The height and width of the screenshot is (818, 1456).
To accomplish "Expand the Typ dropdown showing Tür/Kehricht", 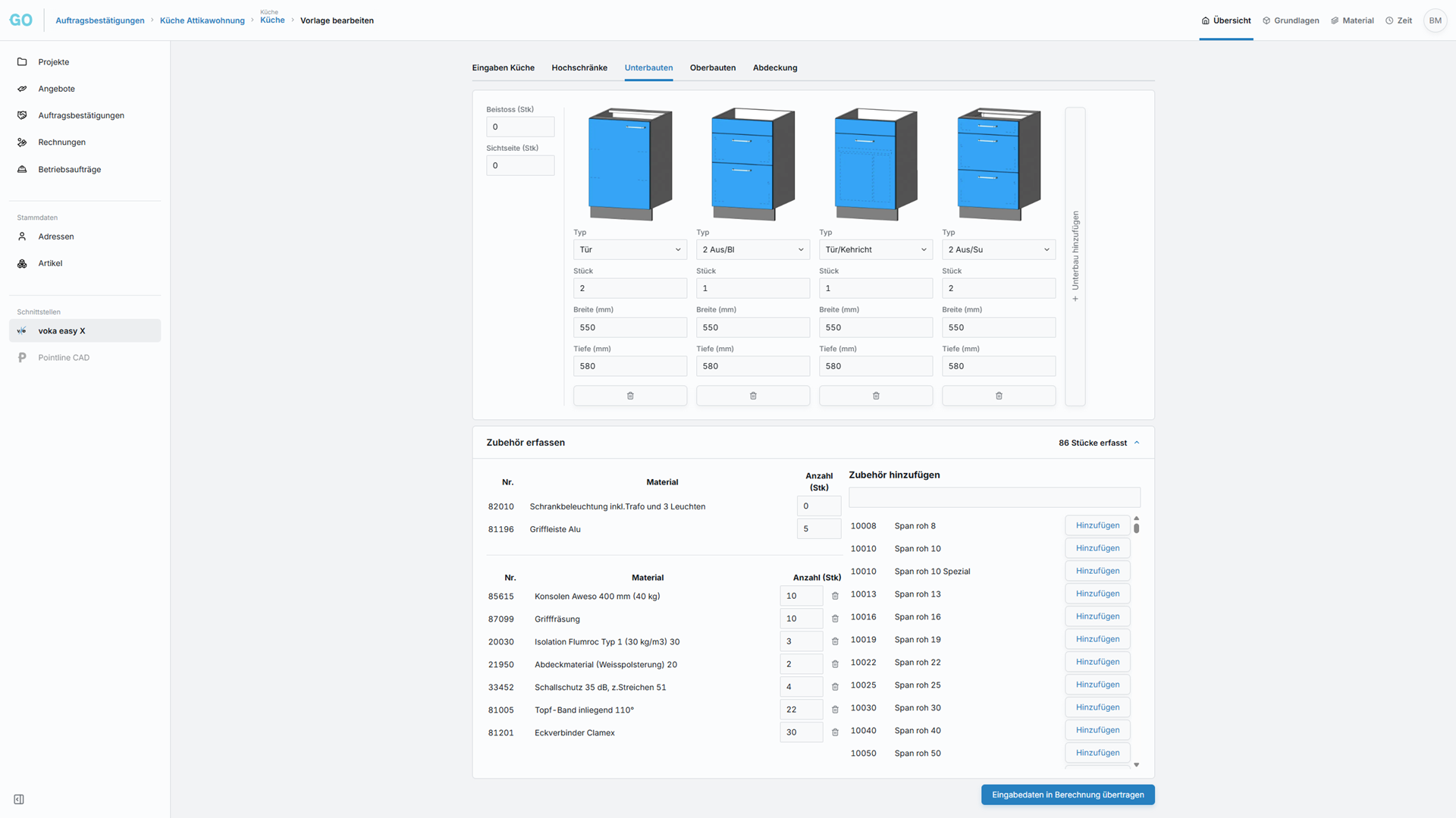I will pos(875,249).
